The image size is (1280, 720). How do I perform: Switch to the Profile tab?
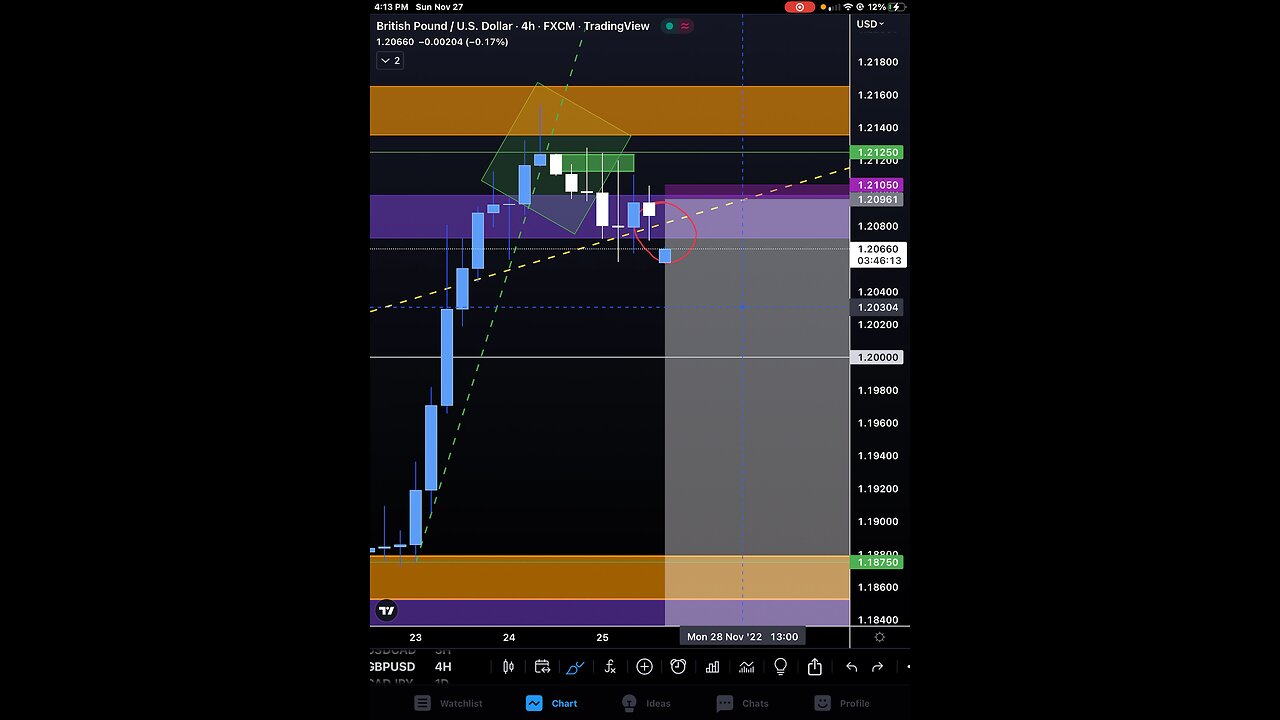[x=841, y=703]
